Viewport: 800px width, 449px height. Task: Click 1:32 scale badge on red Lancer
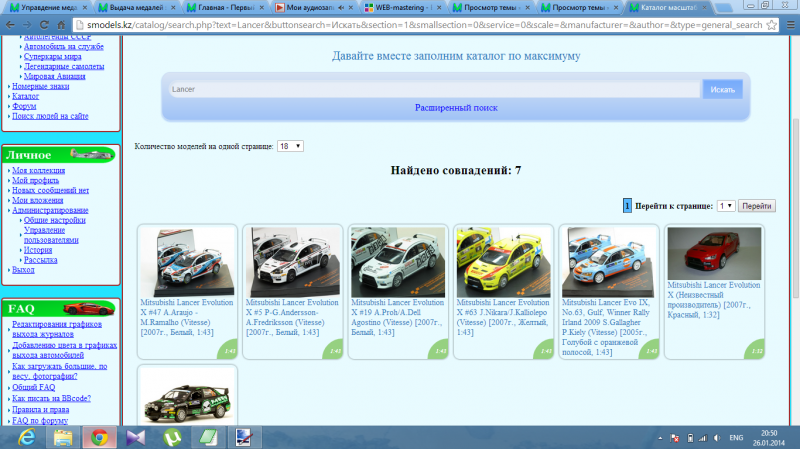[x=756, y=351]
